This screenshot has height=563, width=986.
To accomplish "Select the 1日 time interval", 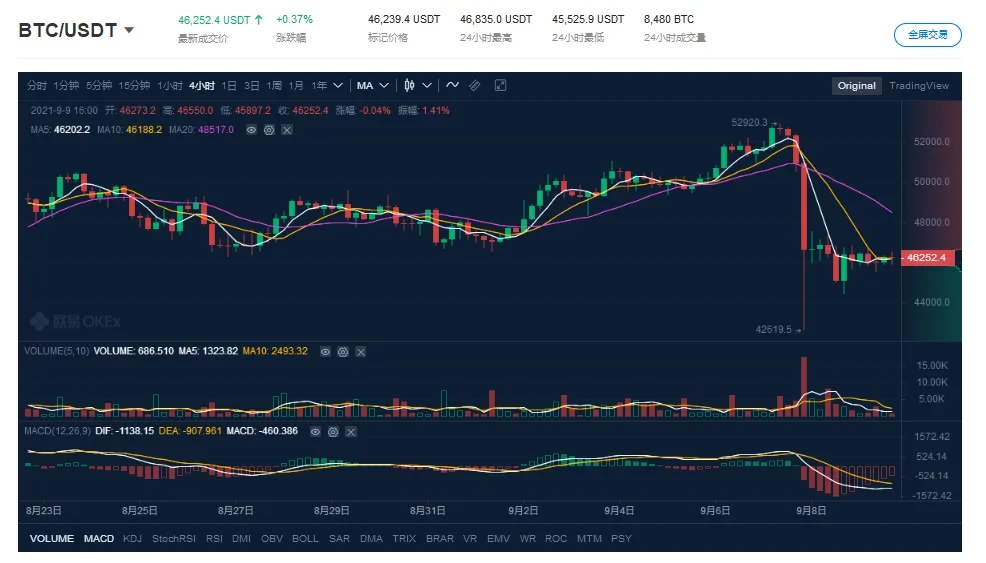I will tap(229, 86).
